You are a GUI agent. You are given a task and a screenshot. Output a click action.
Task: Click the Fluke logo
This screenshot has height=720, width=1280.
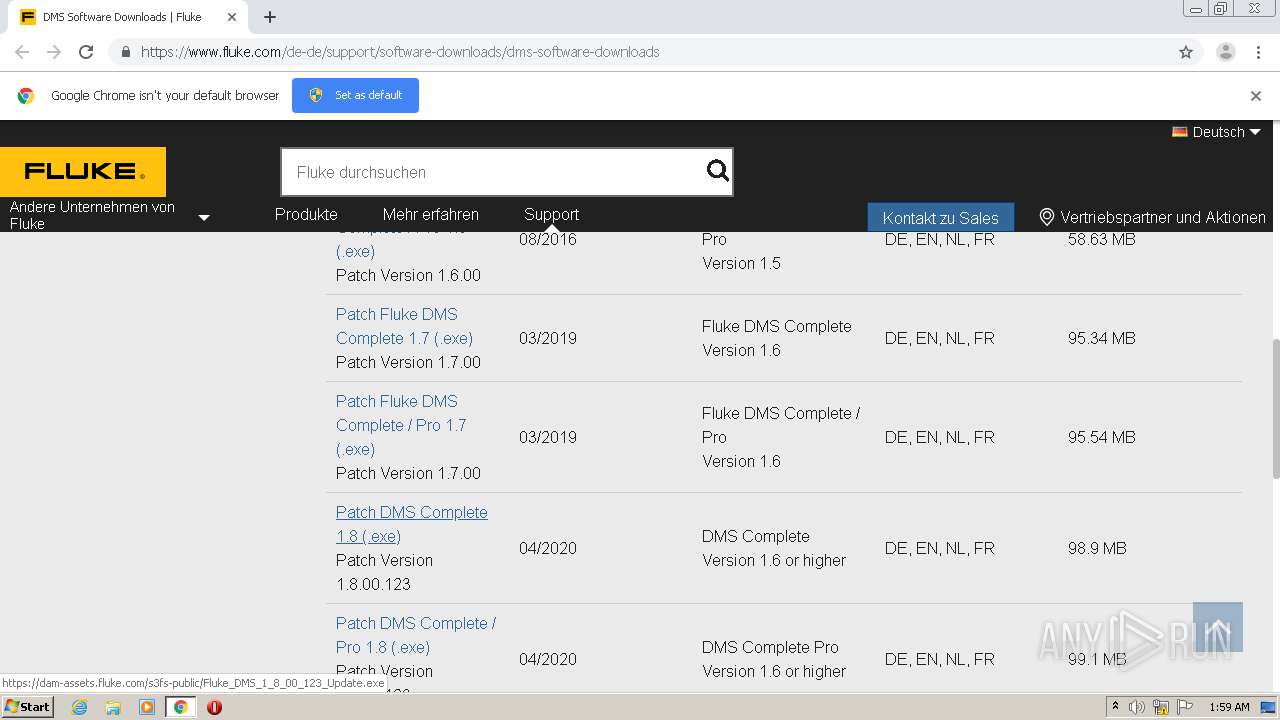(83, 172)
